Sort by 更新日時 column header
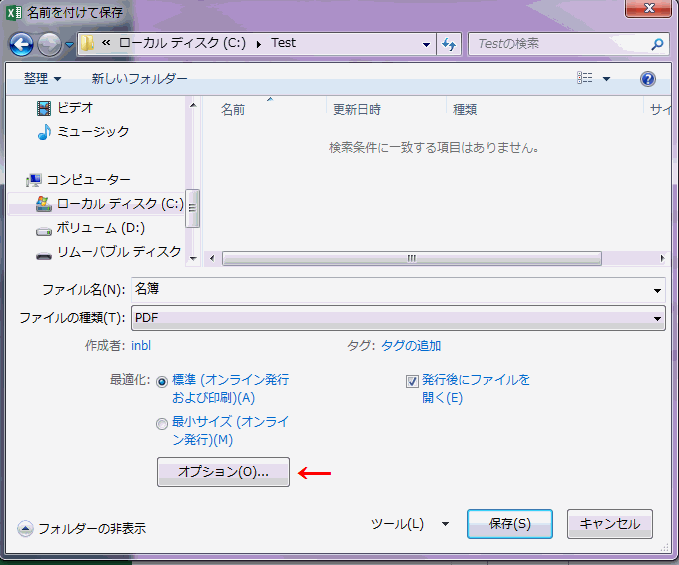 coord(357,110)
